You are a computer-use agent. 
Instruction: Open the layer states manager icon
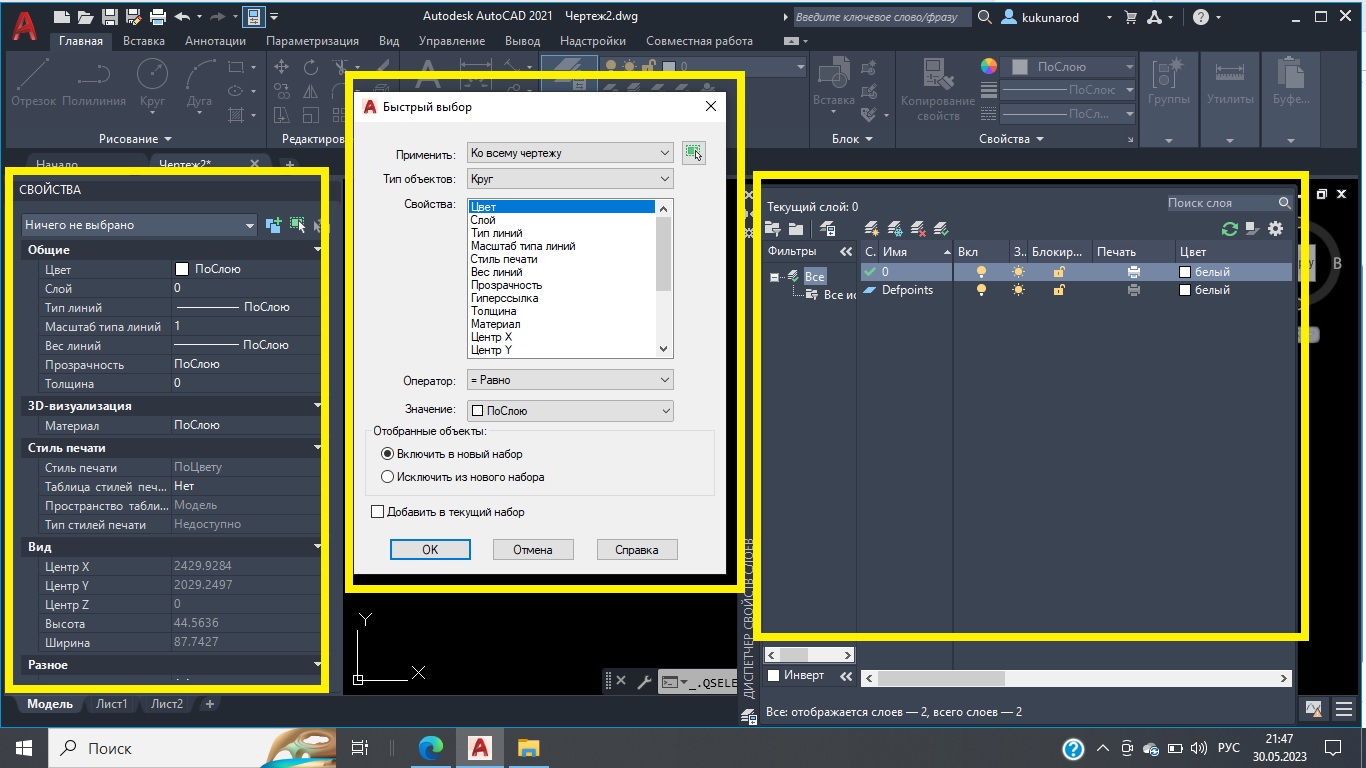pyautogui.click(x=827, y=229)
